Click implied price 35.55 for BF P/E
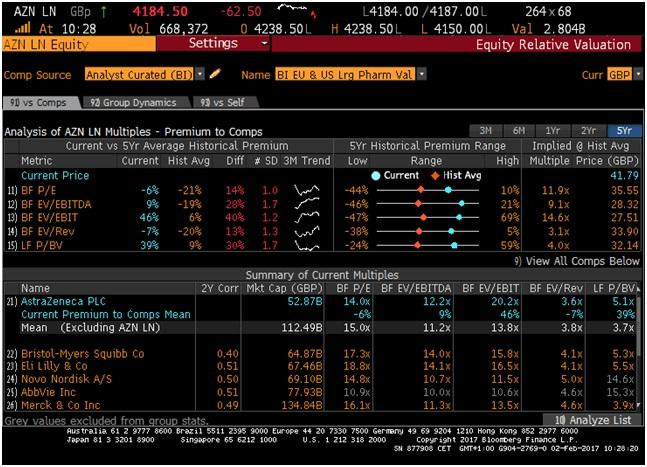Viewport: 647px width, 467px height. (x=624, y=190)
